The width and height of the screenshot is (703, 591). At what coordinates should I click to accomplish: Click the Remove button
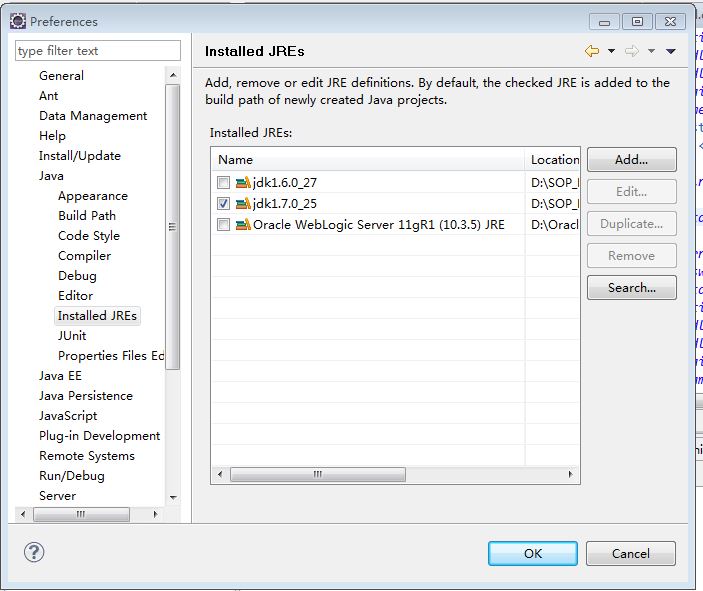pos(632,256)
